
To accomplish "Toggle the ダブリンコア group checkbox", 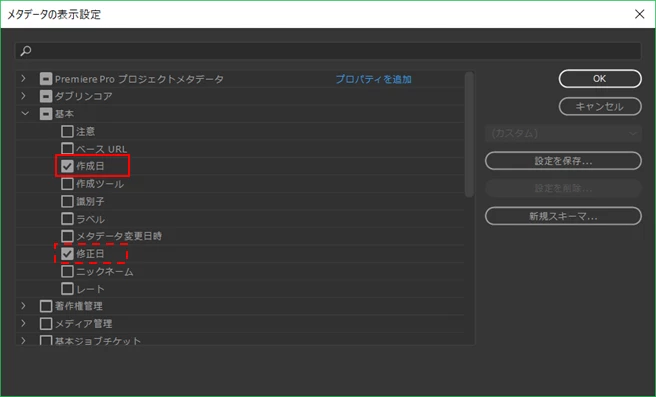I will click(x=46, y=97).
